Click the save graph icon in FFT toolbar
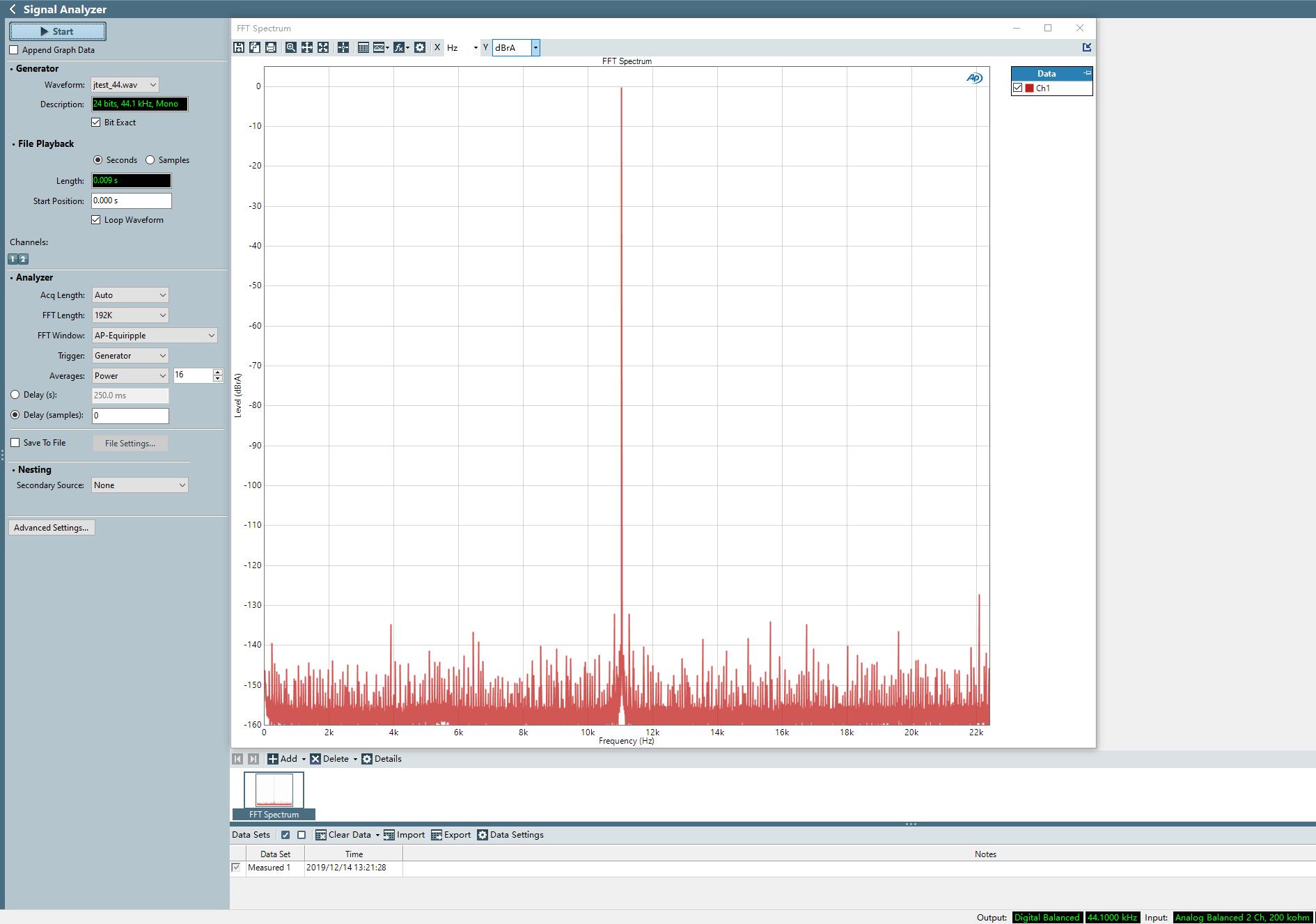This screenshot has width=1316, height=924. [x=239, y=47]
